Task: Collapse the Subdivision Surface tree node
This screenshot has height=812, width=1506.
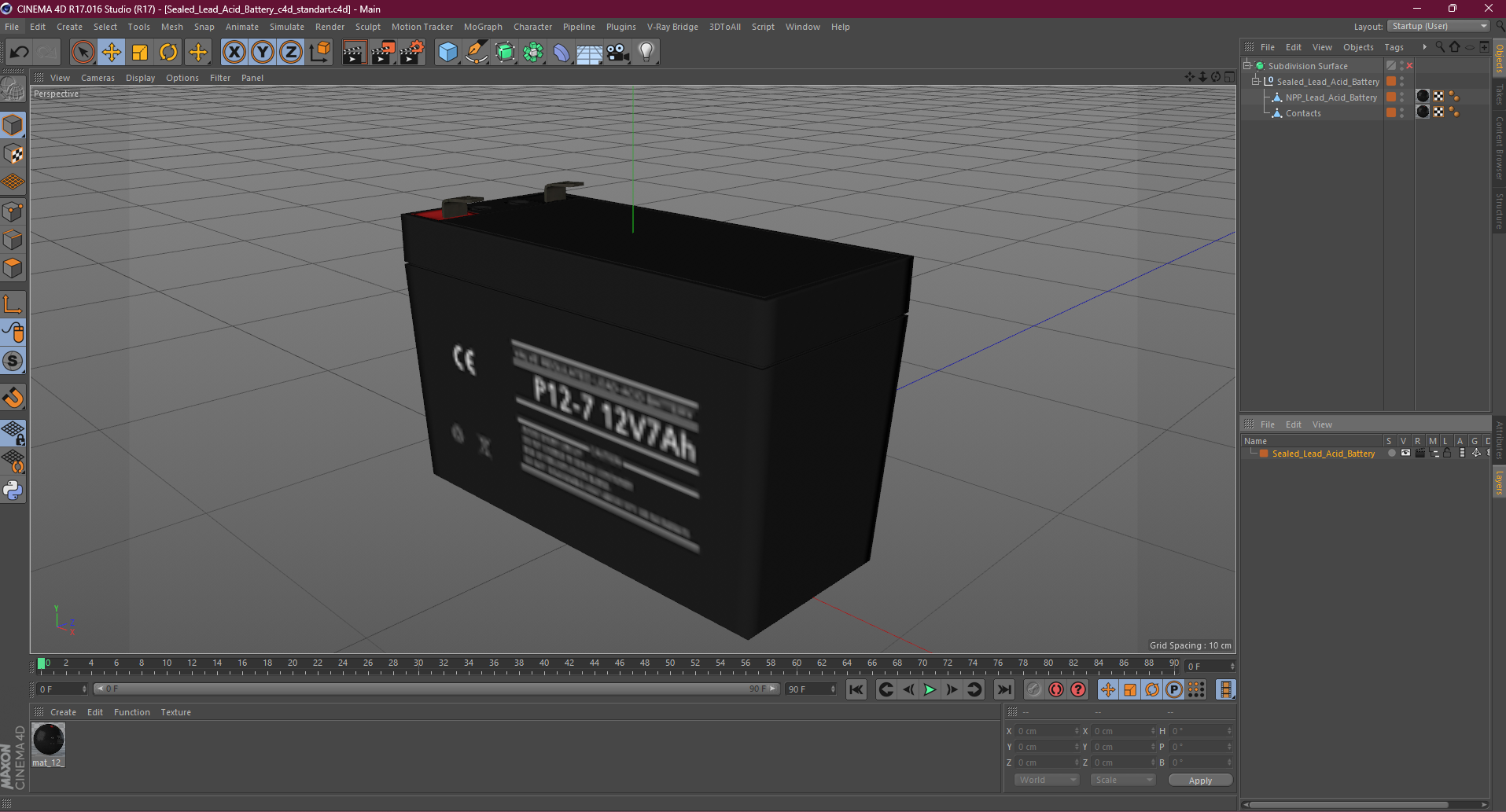Action: coord(1247,66)
